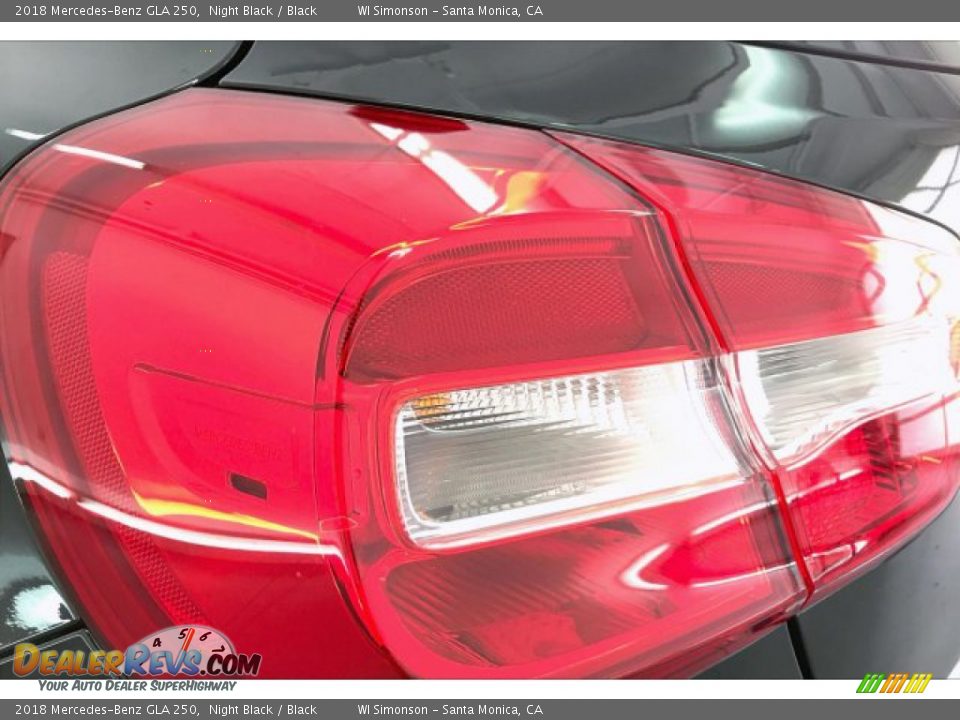This screenshot has width=960, height=720.
Task: Click bottom 'WI Simonson – Santa Monica, CA' caption
Action: (450, 710)
